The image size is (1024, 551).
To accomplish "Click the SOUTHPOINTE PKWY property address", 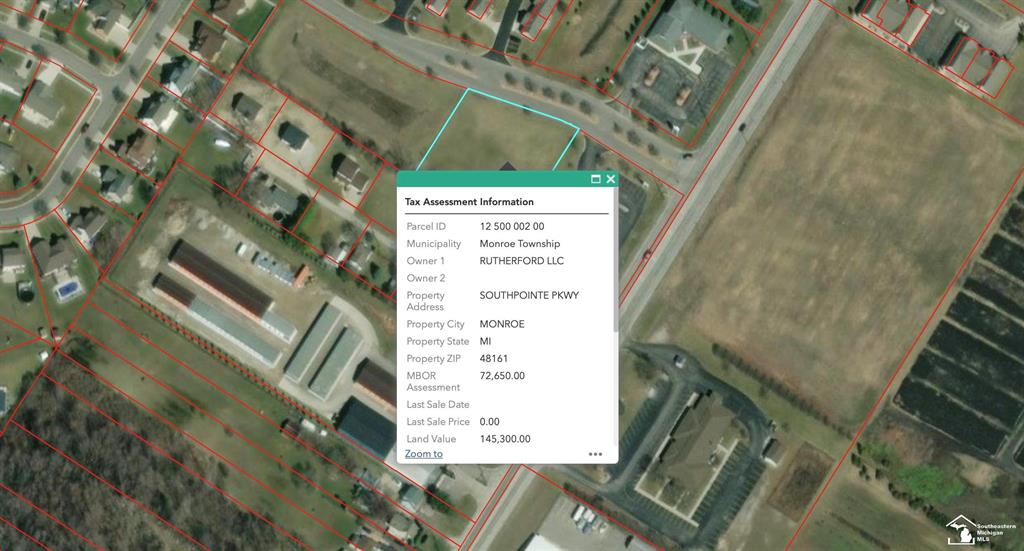I will (x=529, y=296).
